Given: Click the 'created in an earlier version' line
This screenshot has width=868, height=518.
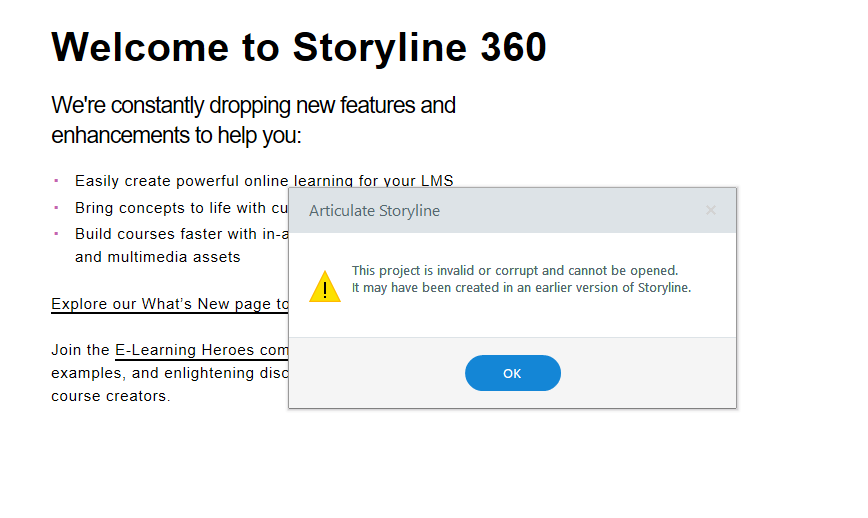Looking at the screenshot, I should tap(521, 287).
